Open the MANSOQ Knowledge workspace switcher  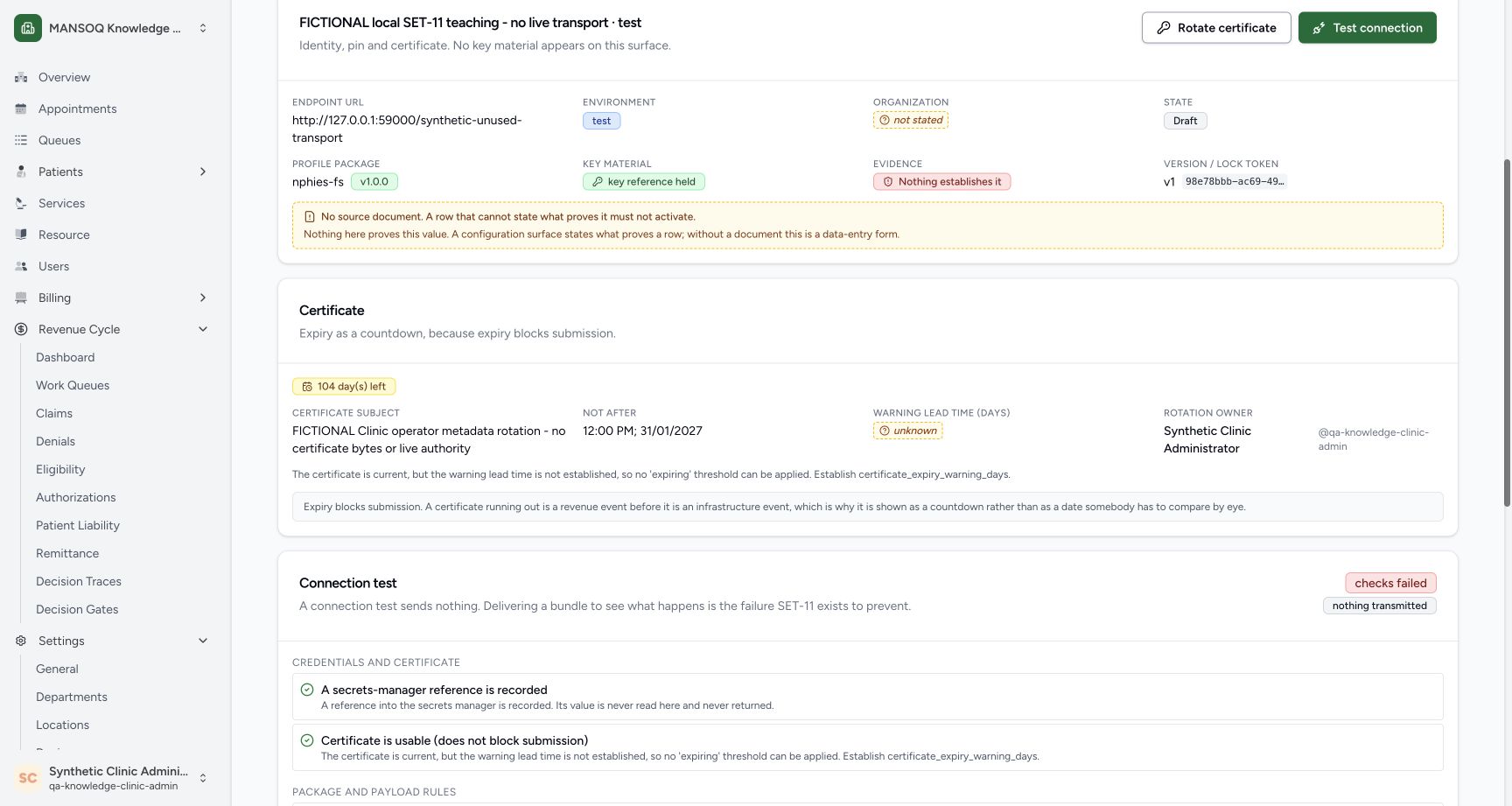coord(112,28)
